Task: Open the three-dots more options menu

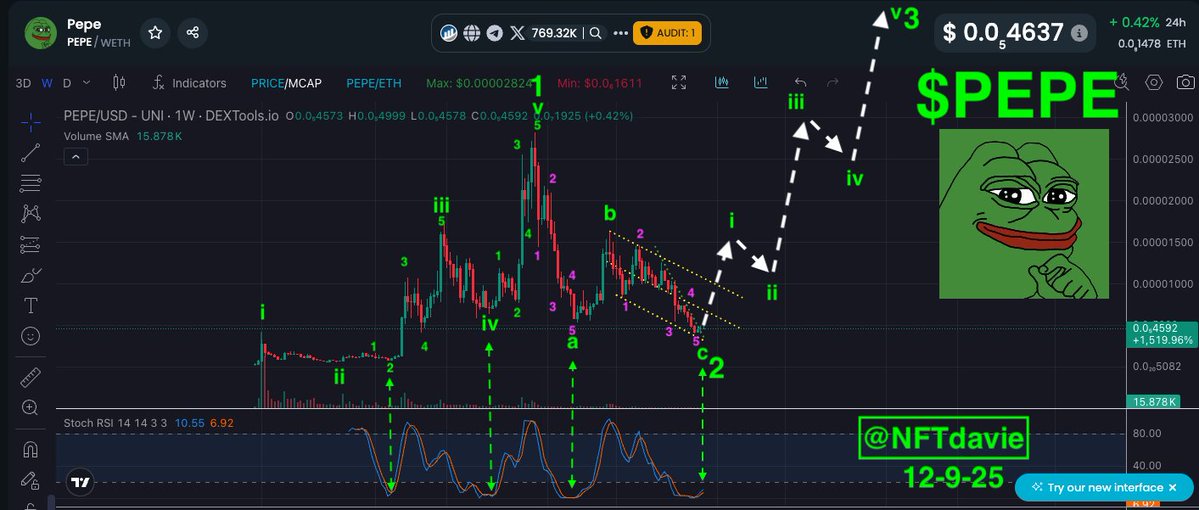Action: pos(620,33)
